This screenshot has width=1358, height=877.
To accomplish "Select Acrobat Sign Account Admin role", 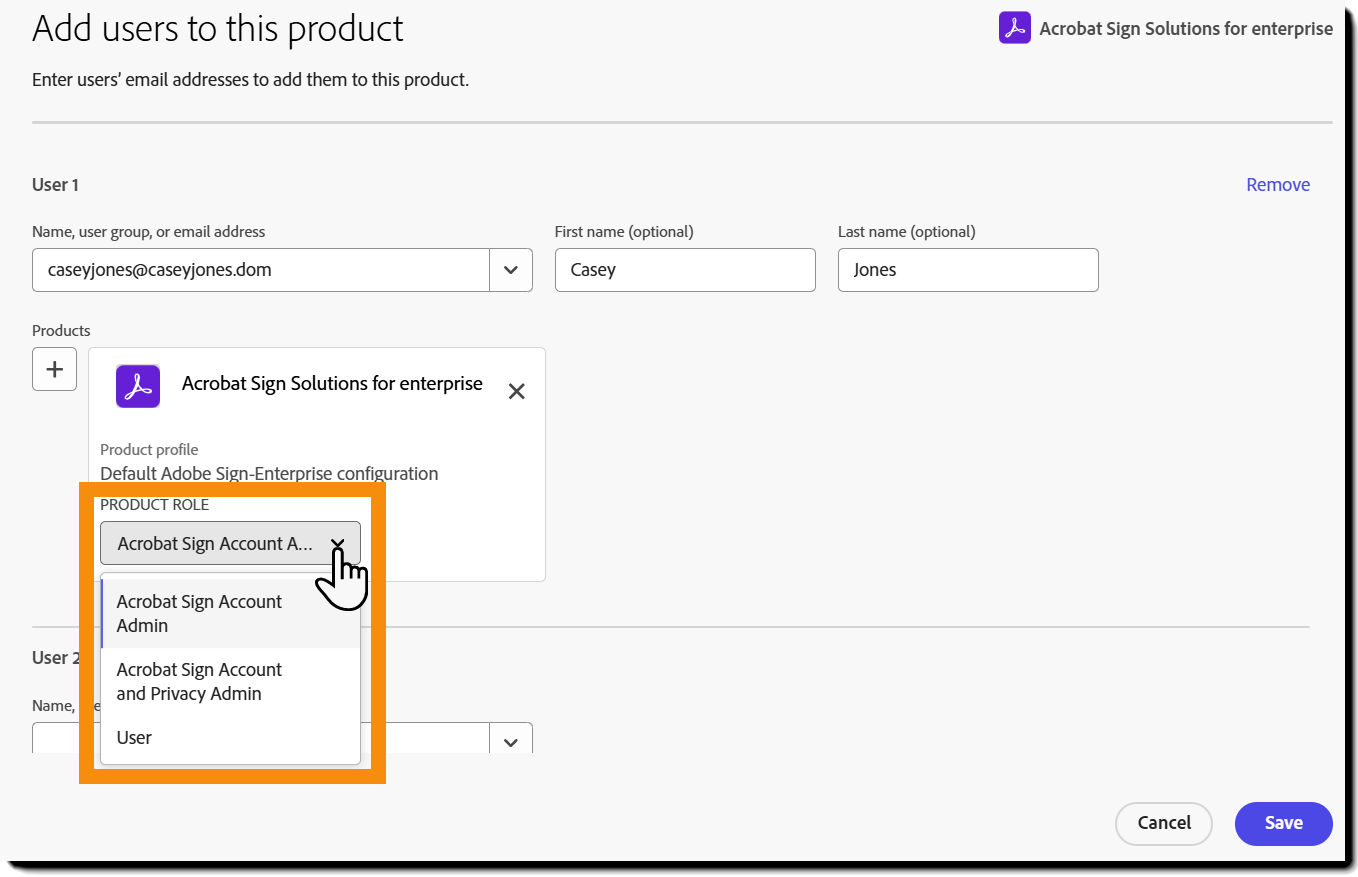I will pyautogui.click(x=199, y=613).
